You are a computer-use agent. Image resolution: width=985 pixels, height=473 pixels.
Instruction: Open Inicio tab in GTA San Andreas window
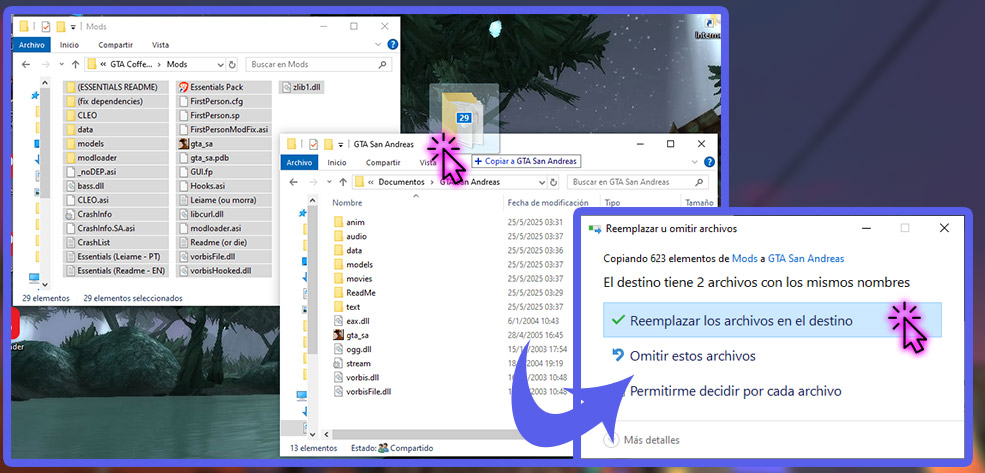(337, 163)
